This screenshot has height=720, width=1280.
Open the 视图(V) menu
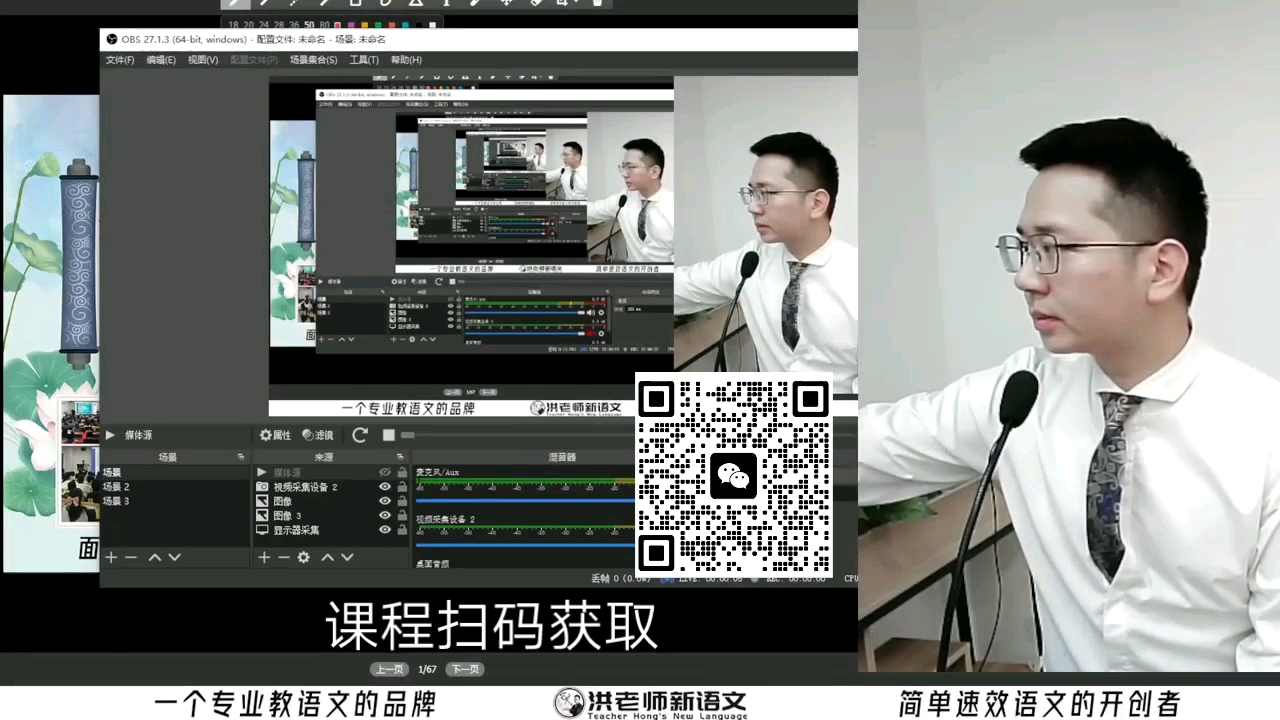tap(203, 60)
